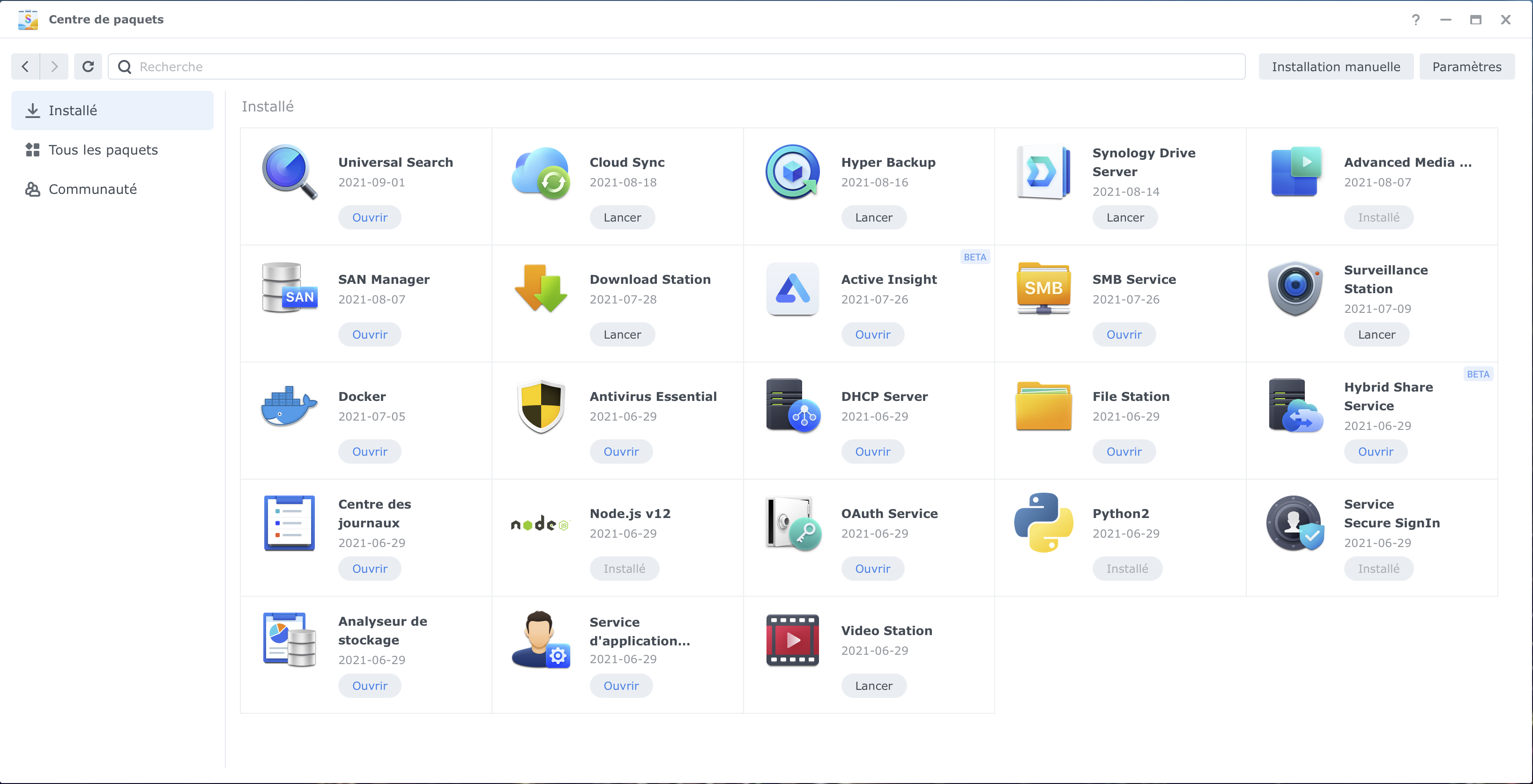Click the Surveillance Station camera icon

tap(1295, 288)
